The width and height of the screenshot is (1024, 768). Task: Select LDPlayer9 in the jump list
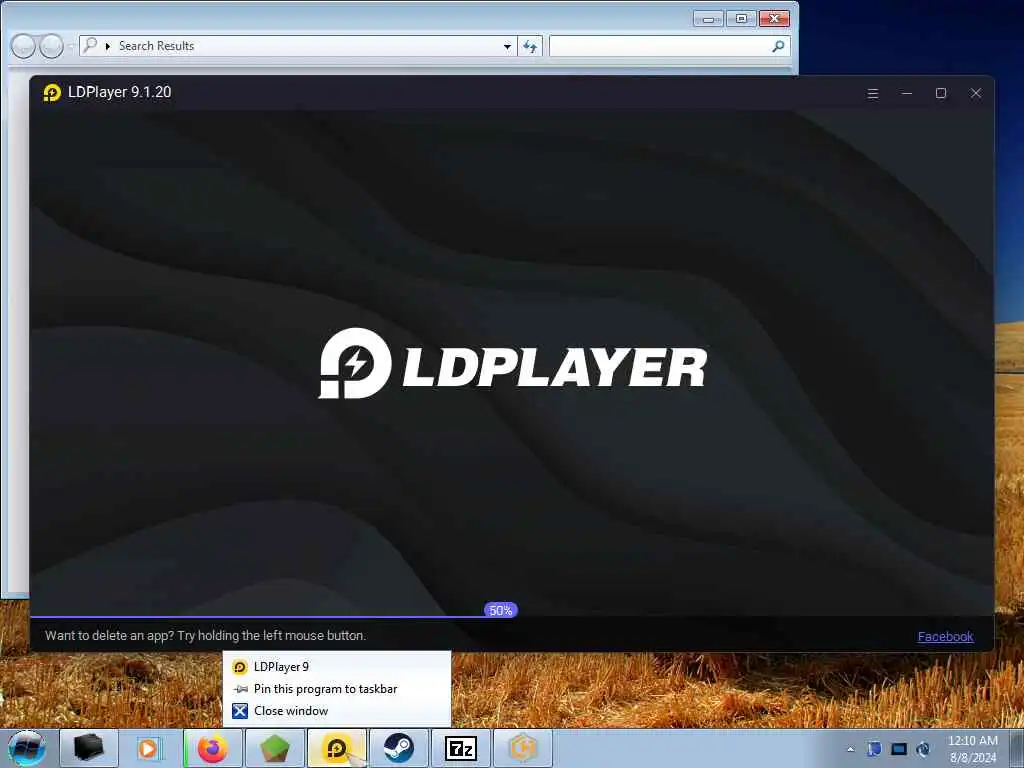coord(336,666)
